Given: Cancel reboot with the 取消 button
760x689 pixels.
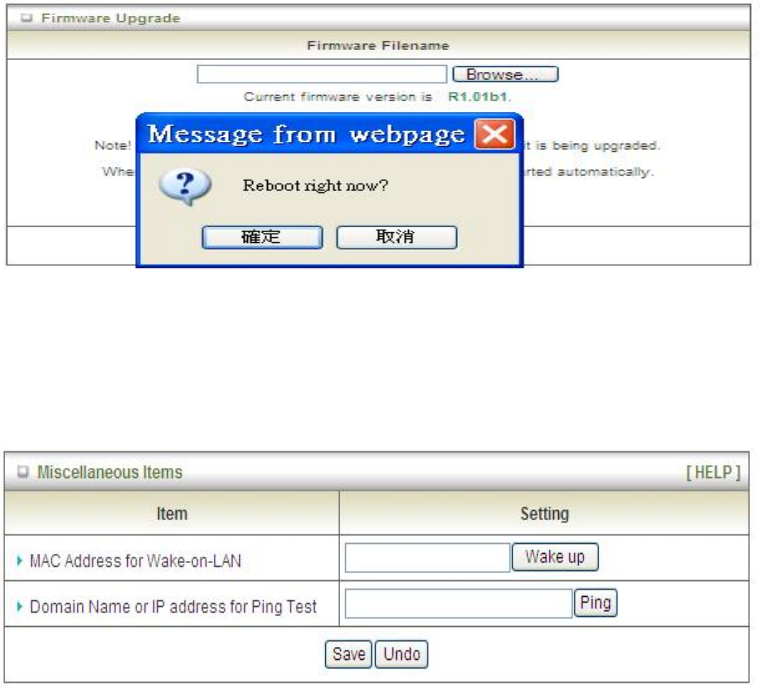Looking at the screenshot, I should point(396,237).
